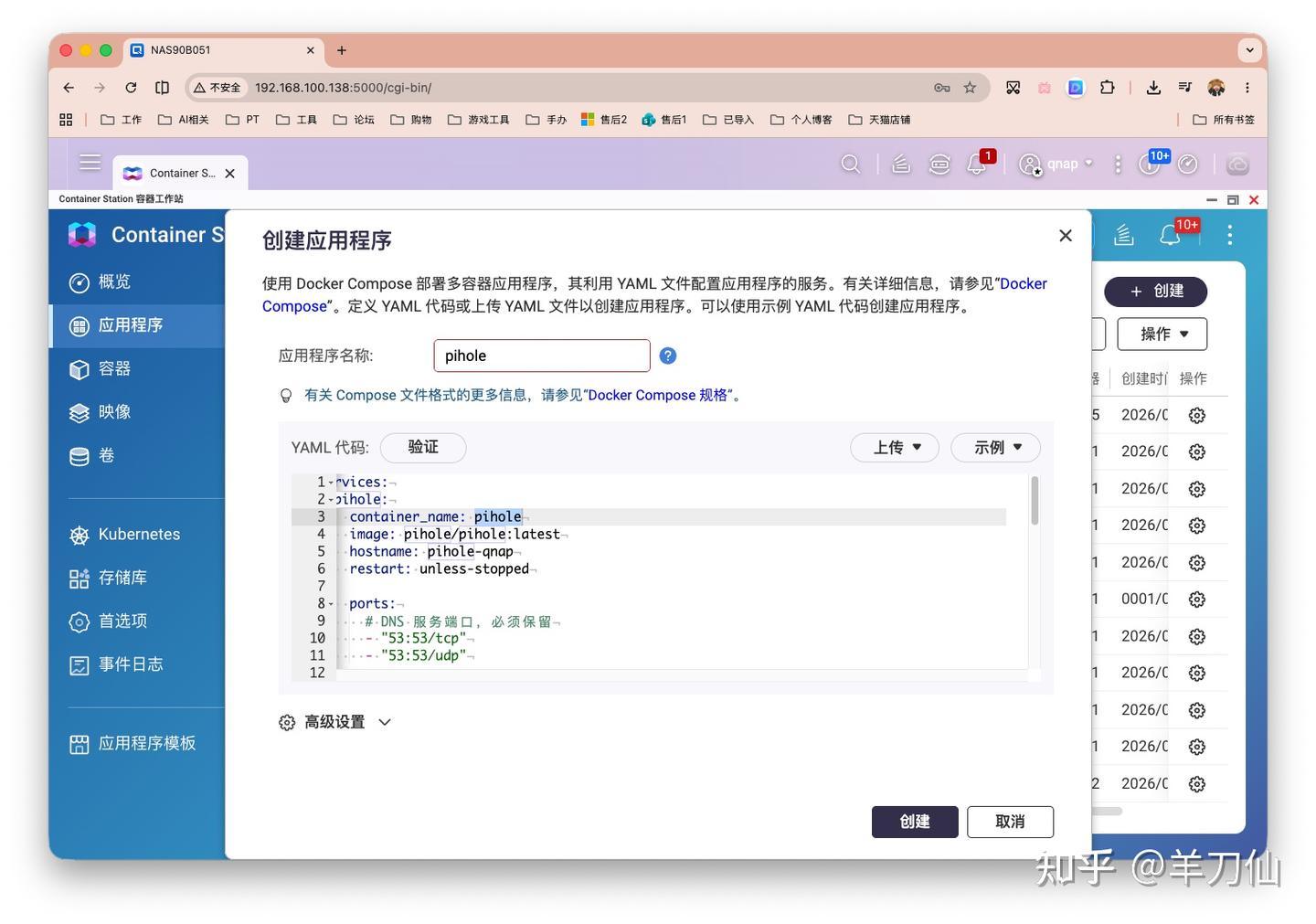Open the browser extensions puzzle icon
1316x924 pixels.
1108,88
